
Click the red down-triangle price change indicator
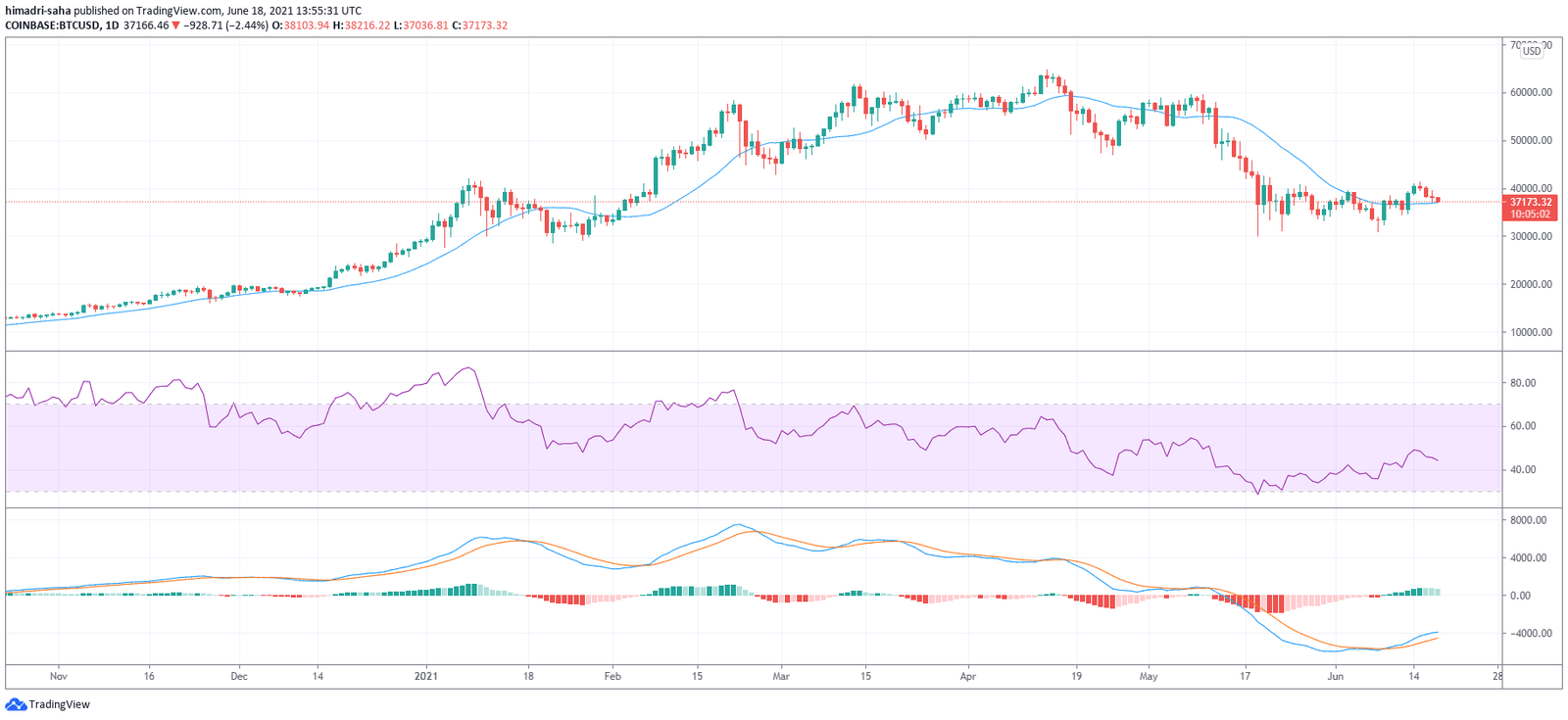175,25
